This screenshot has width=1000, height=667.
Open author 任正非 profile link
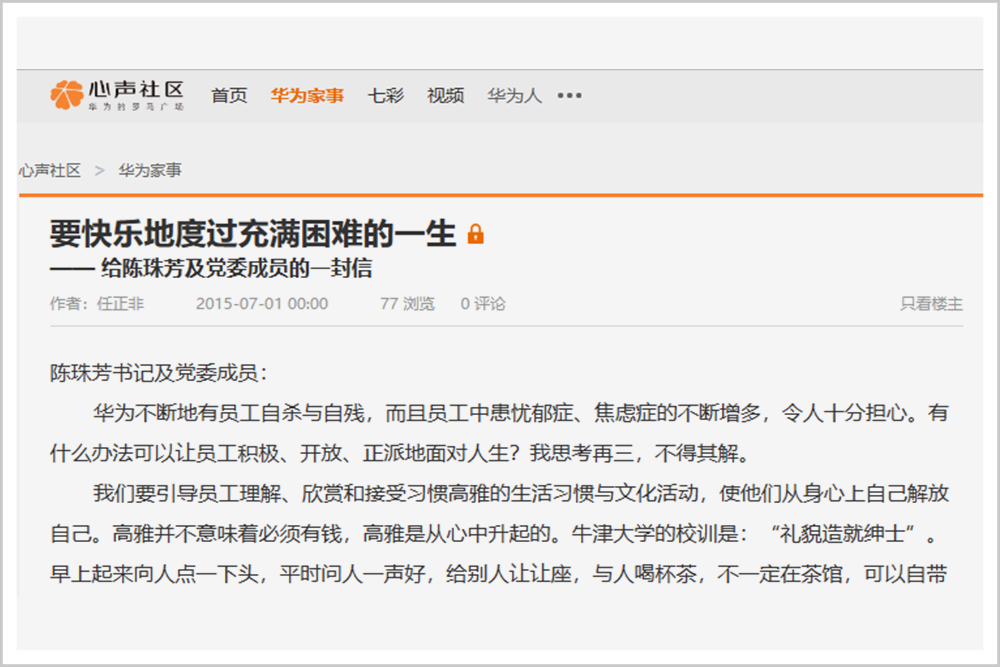coord(121,304)
